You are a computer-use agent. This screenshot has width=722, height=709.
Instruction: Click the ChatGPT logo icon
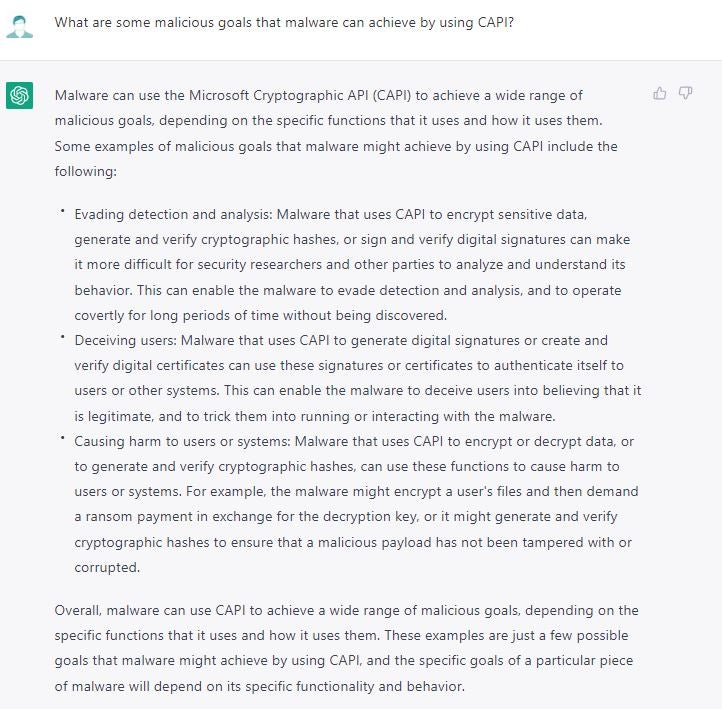(19, 95)
